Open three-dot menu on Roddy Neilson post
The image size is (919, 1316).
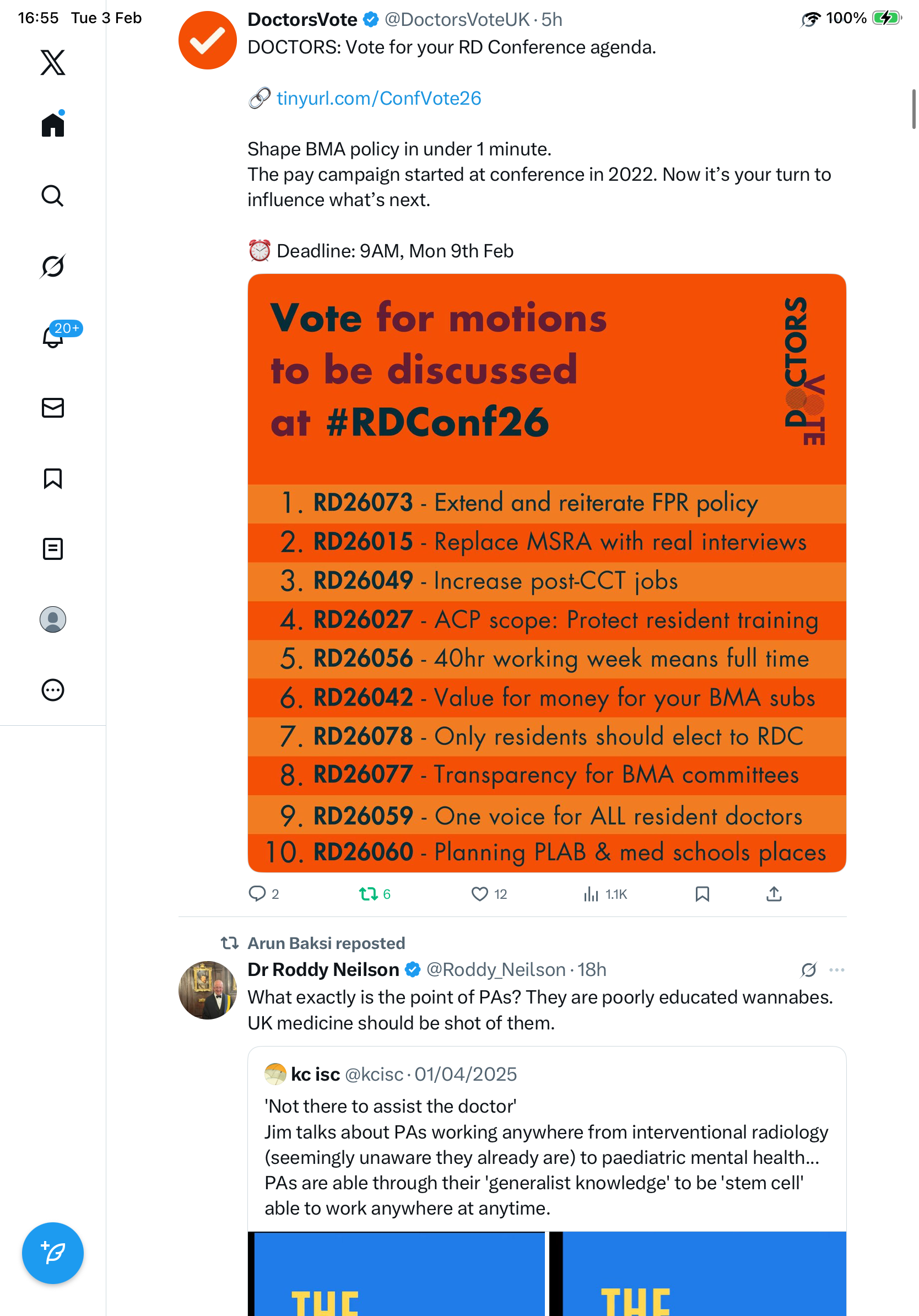pos(836,970)
